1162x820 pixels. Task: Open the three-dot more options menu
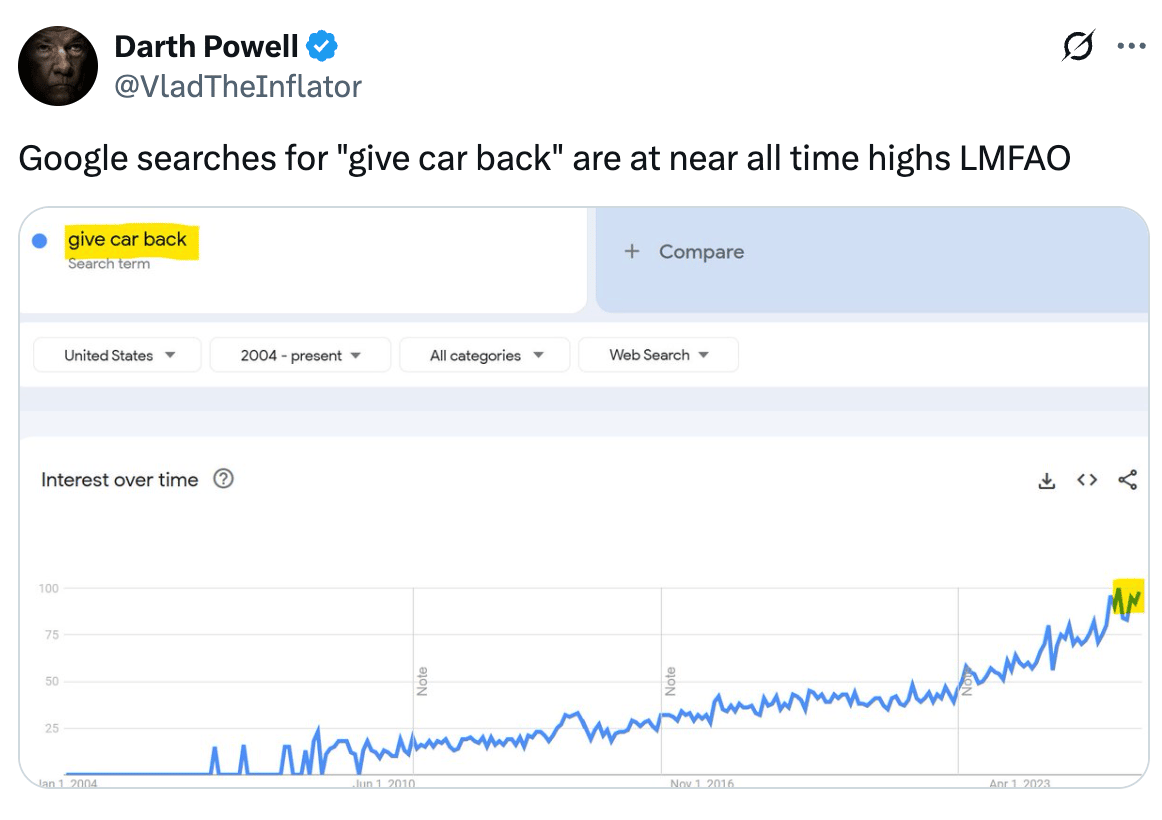[x=1131, y=46]
